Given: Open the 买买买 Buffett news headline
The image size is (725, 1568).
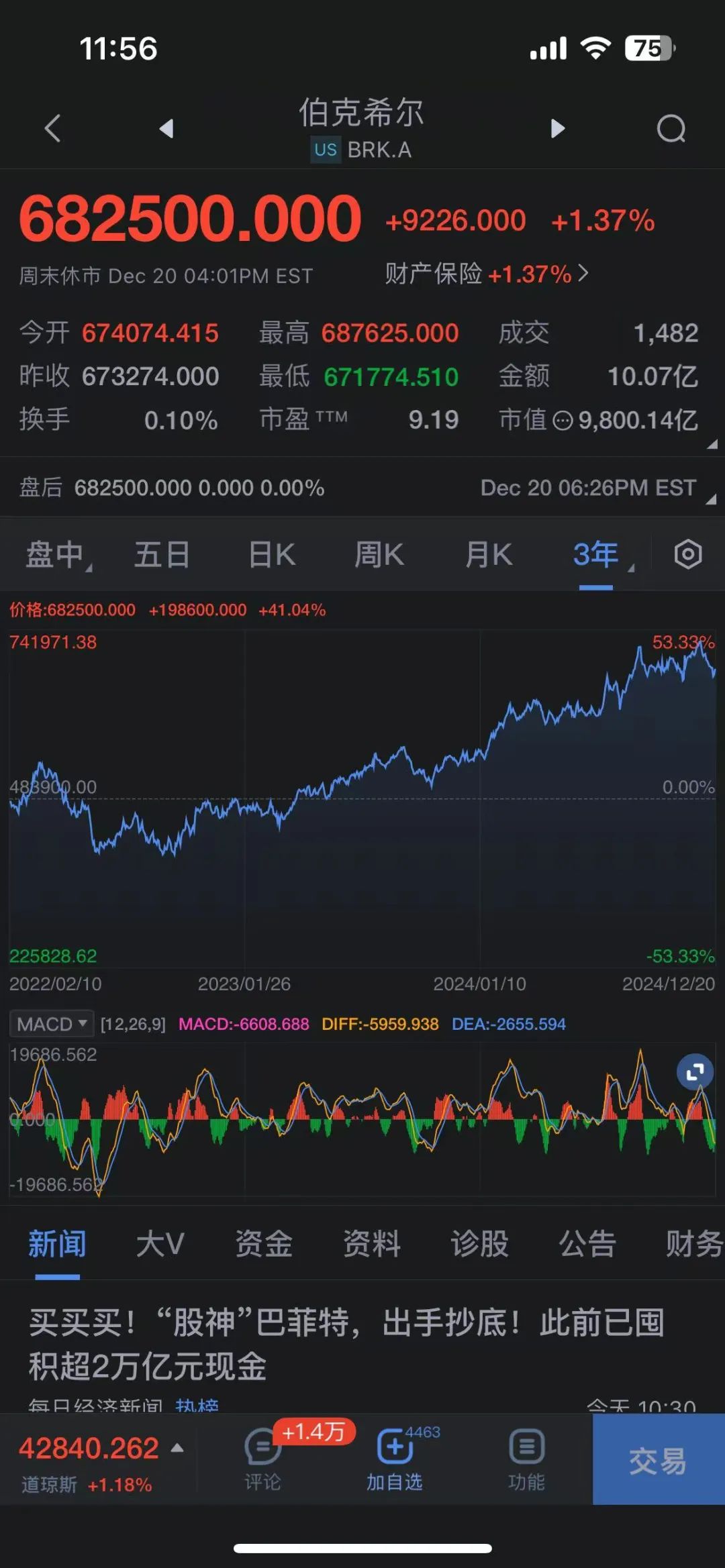Looking at the screenshot, I should 346,1344.
